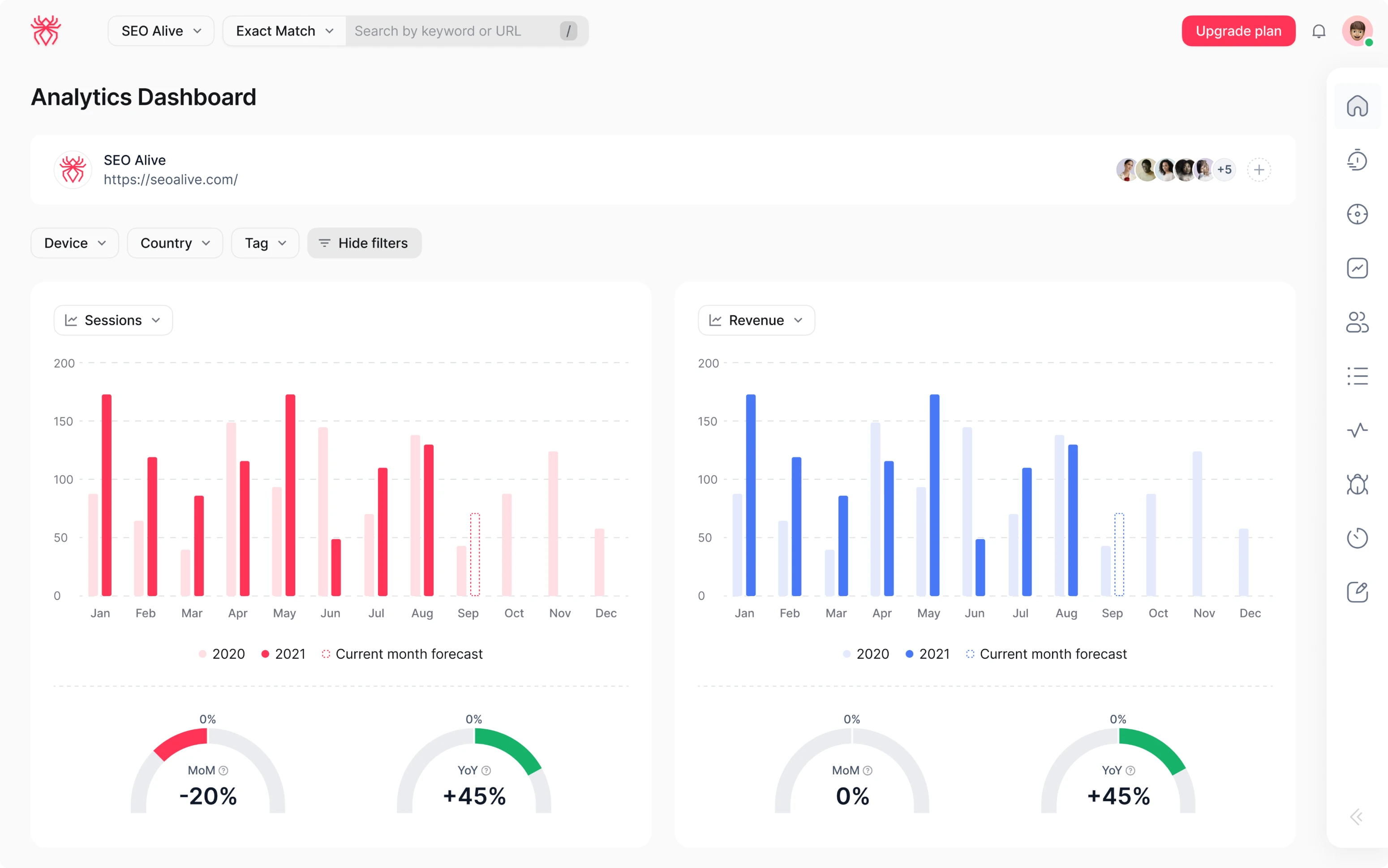Open the SEO Alive project switcher

(161, 30)
